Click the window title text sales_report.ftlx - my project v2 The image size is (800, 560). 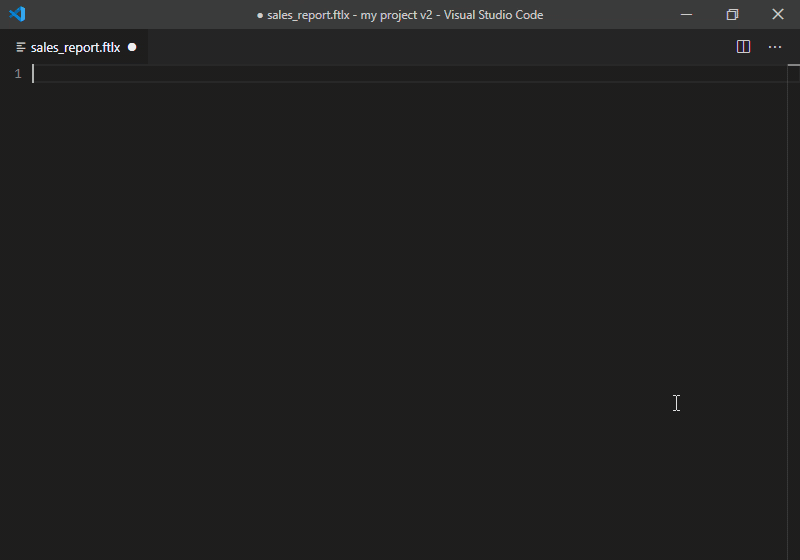[349, 15]
